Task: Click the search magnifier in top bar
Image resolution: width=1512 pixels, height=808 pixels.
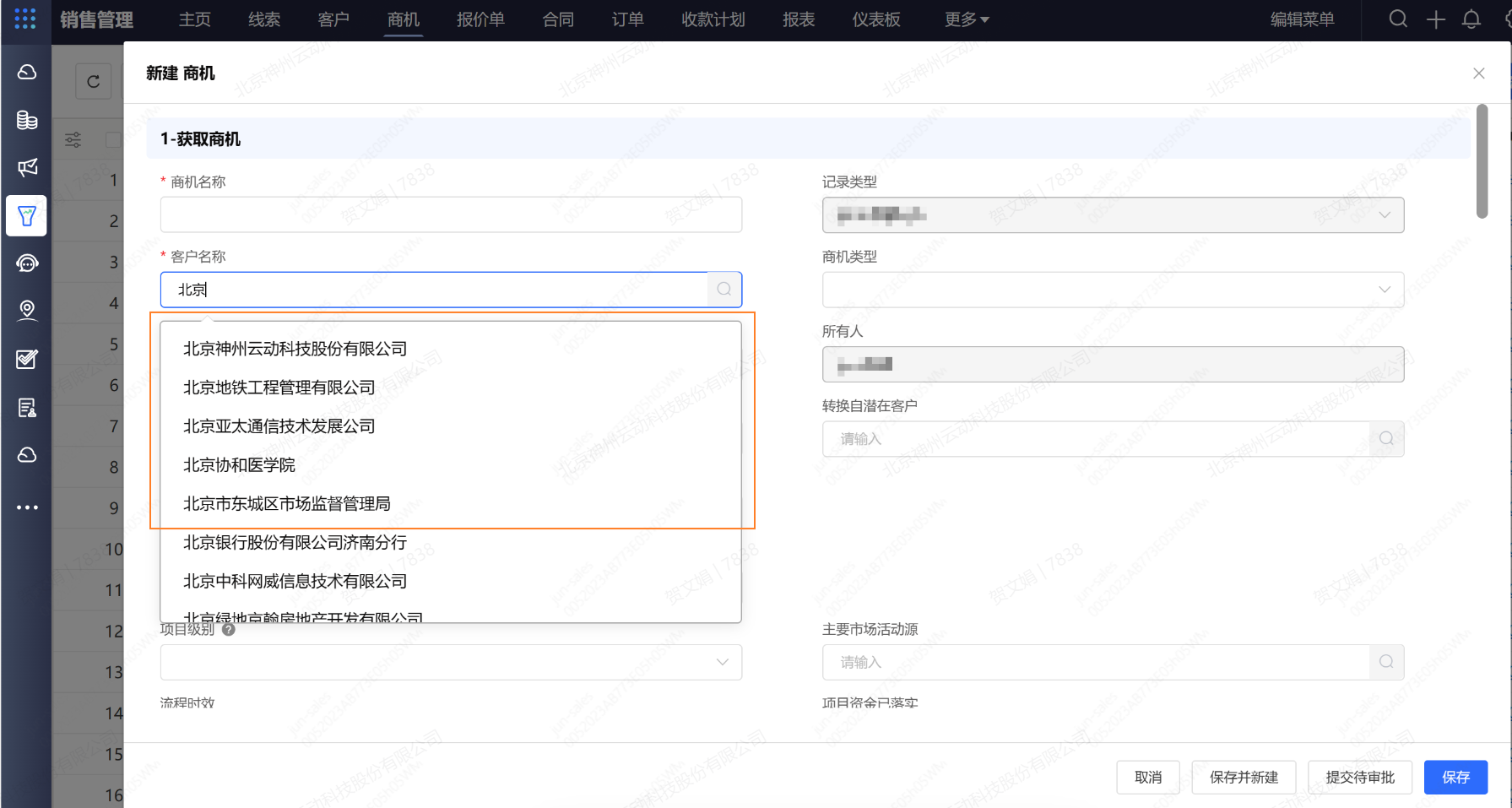Action: (1398, 19)
